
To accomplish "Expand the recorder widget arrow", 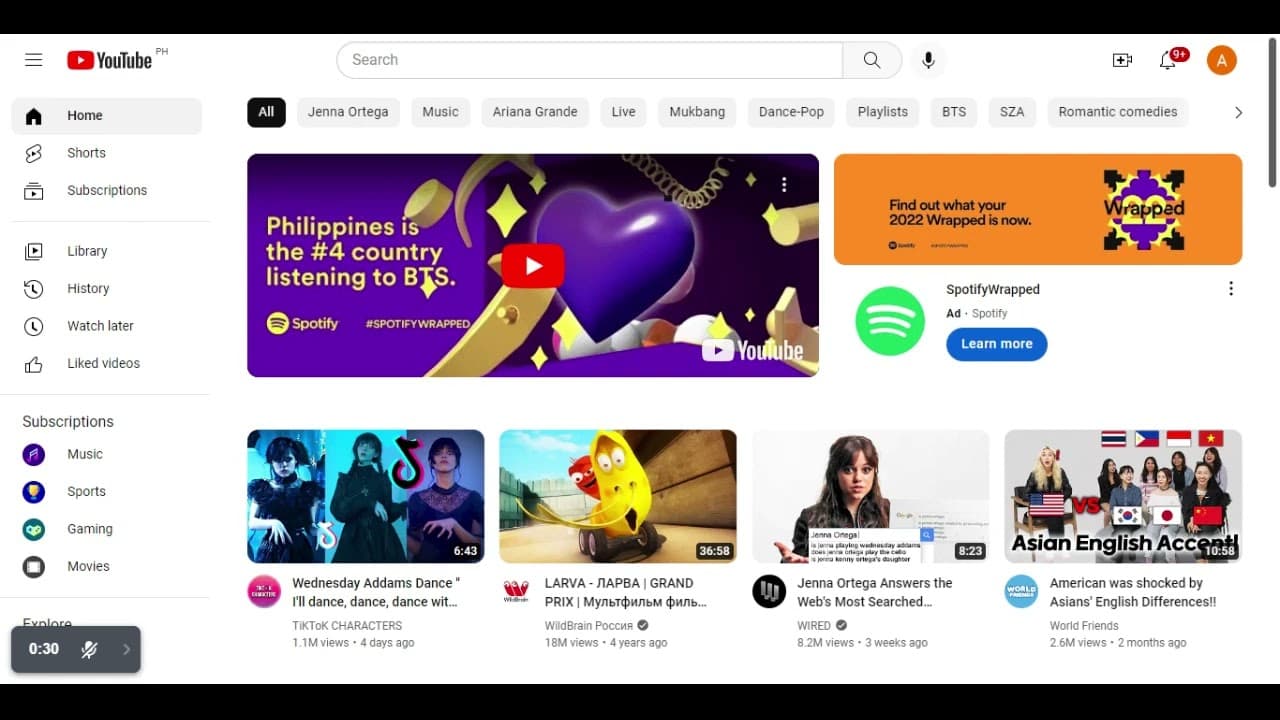I will [x=126, y=649].
